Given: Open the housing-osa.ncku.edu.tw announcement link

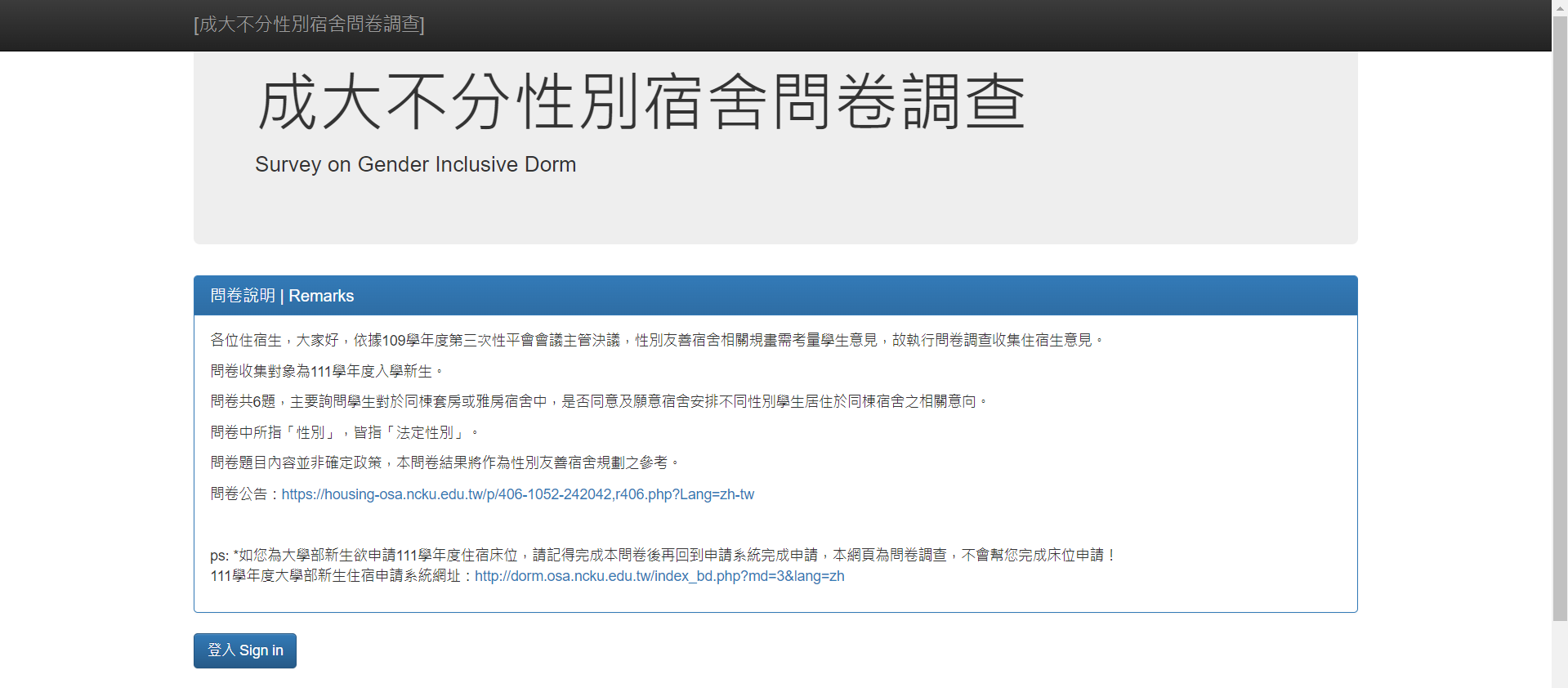Looking at the screenshot, I should pyautogui.click(x=517, y=494).
